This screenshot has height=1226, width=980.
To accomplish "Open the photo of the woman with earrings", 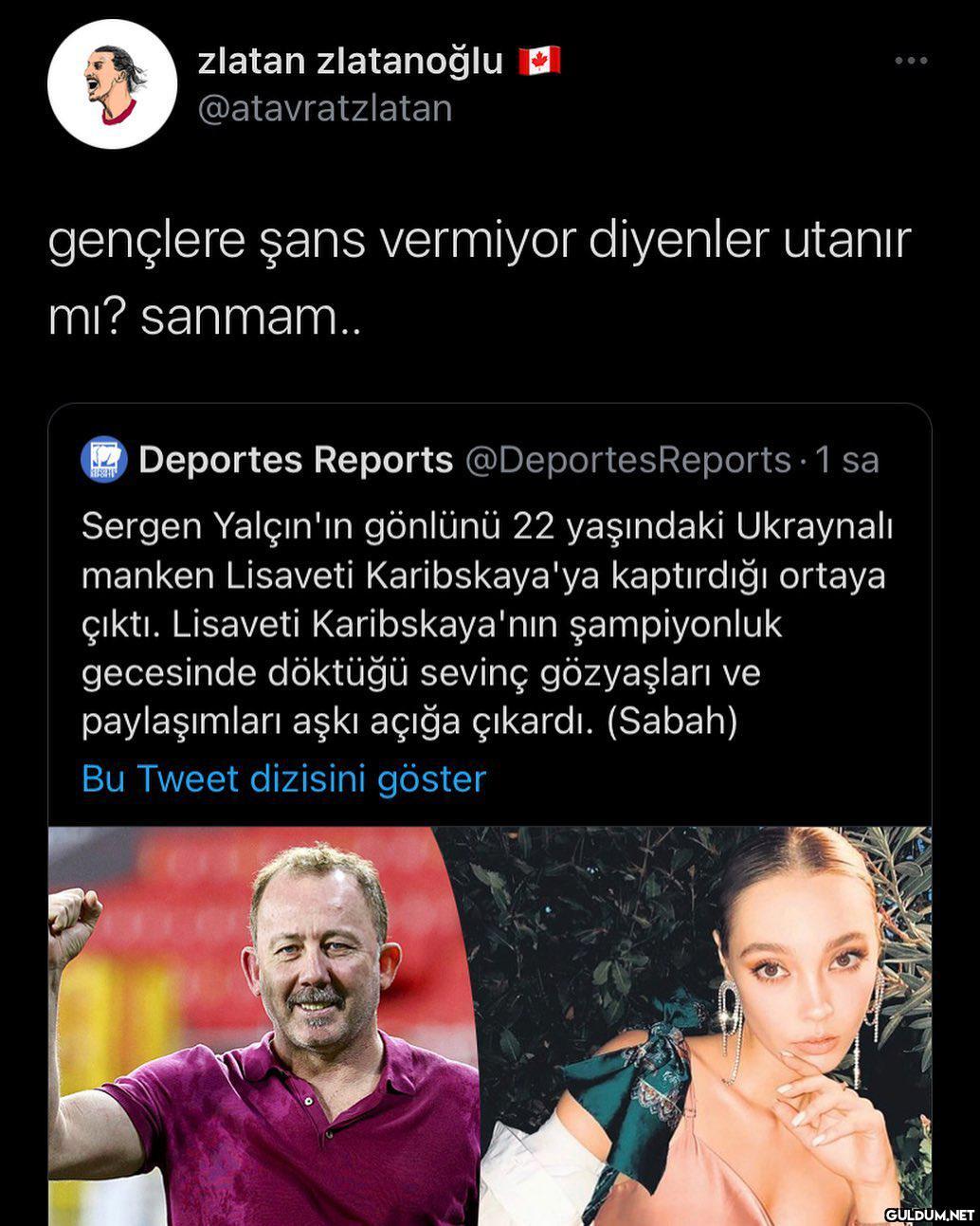I will tap(707, 1026).
